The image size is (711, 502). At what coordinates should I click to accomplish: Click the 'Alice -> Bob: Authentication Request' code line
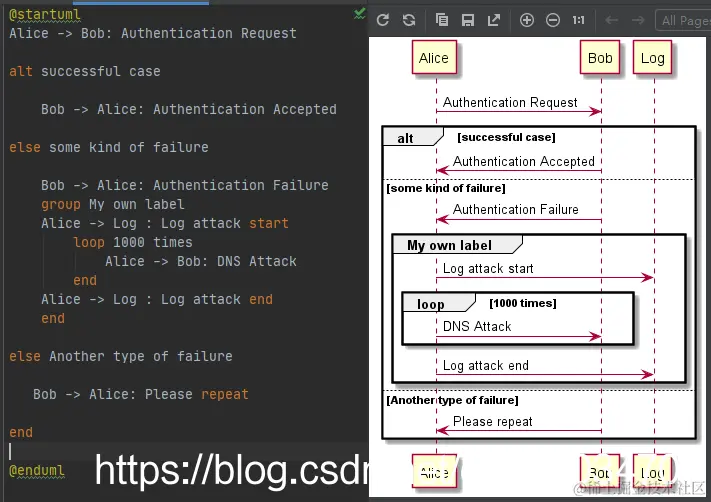coord(153,33)
